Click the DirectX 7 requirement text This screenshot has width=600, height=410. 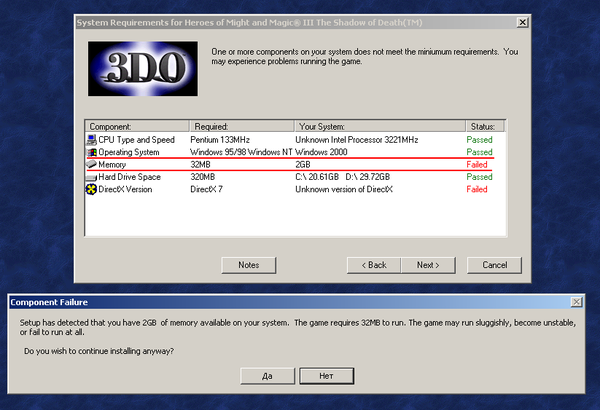pyautogui.click(x=207, y=189)
